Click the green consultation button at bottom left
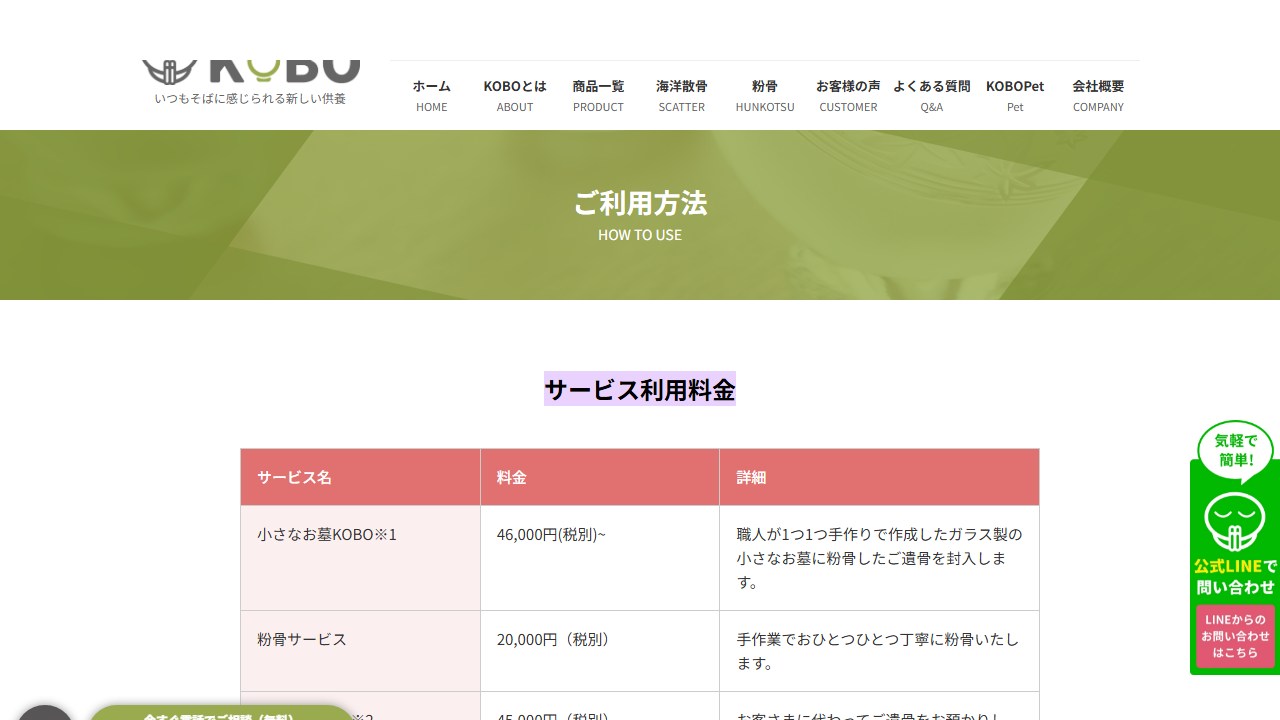 (x=222, y=713)
